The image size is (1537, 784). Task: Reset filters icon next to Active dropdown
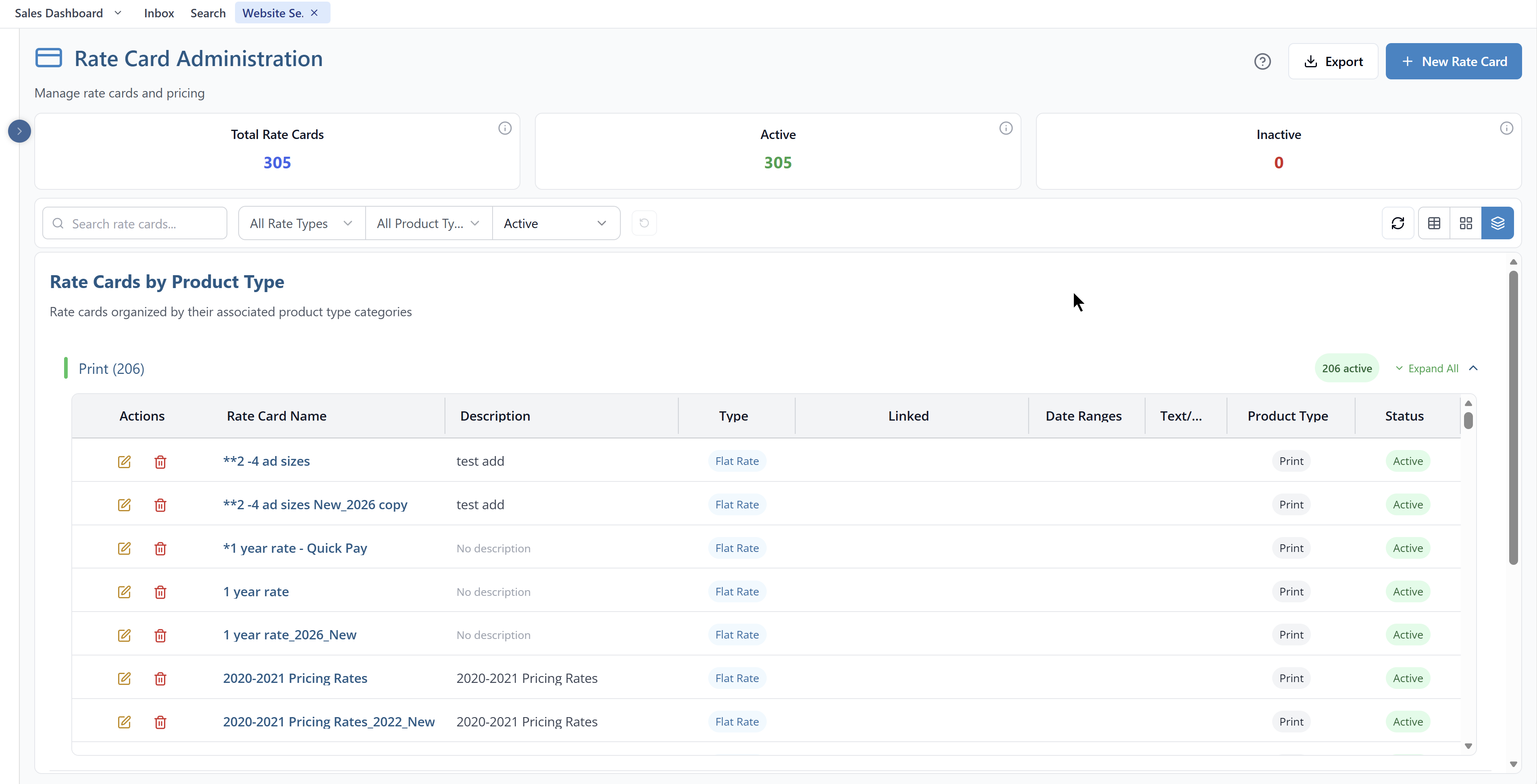644,223
